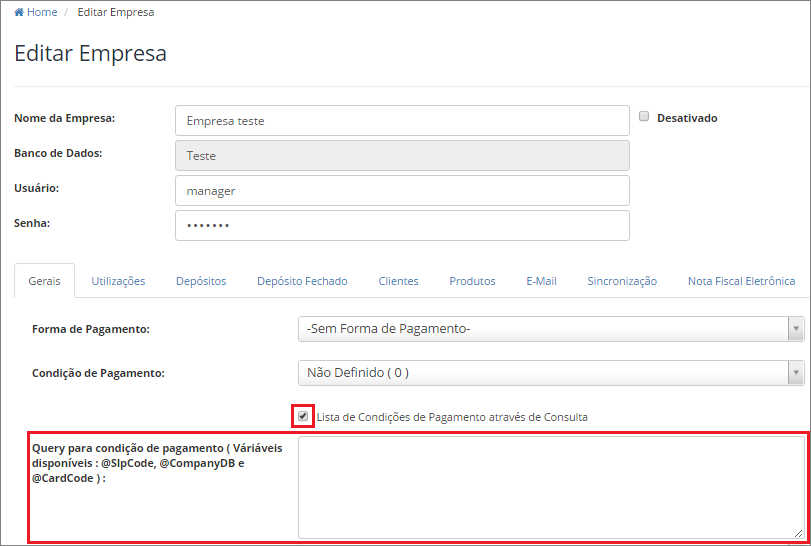Expand the Forma de Pagamento dropdown arrow
This screenshot has height=546, width=811.
point(796,329)
